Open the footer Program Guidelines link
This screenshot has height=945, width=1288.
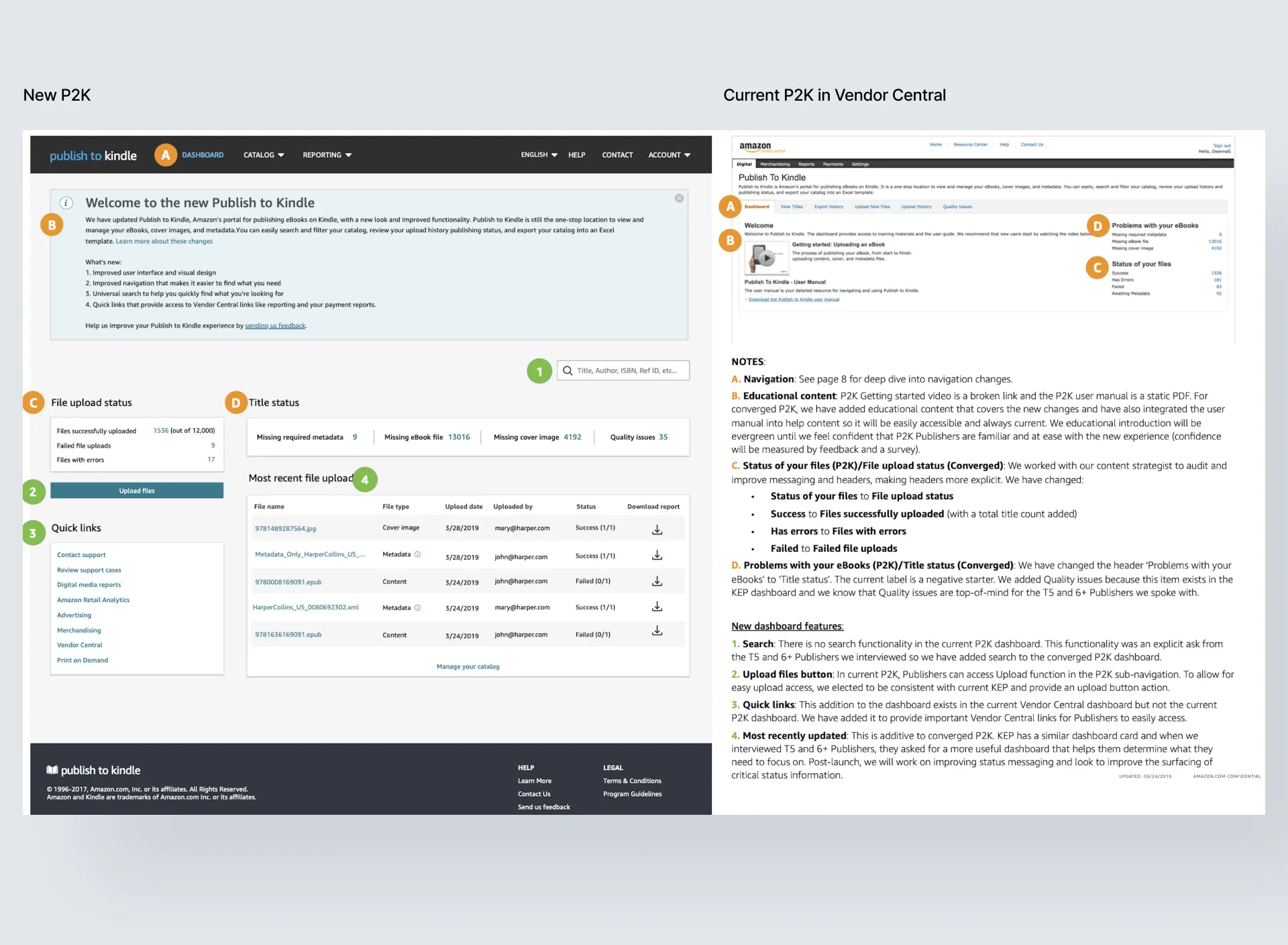(632, 794)
